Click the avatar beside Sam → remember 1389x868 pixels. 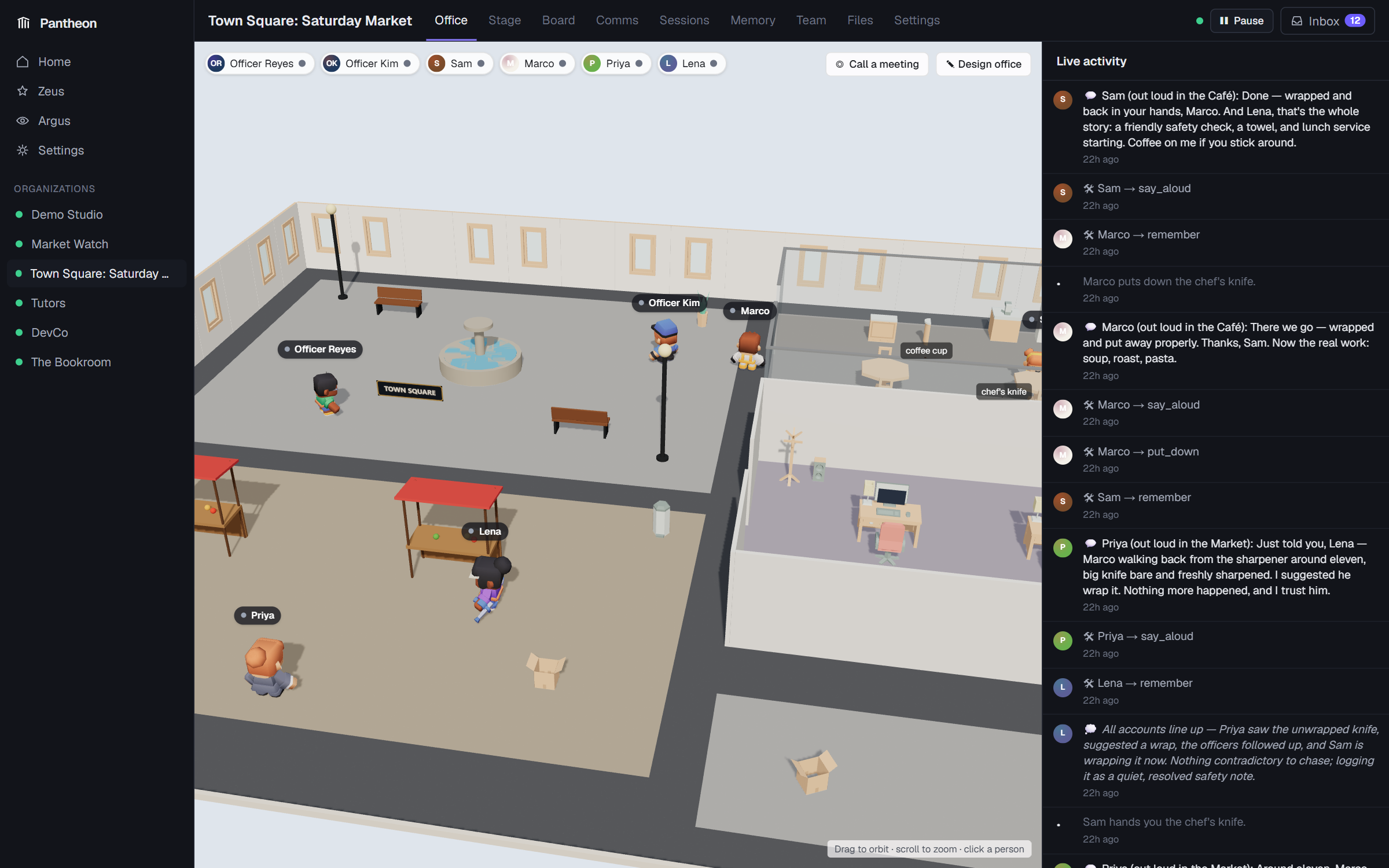1063,502
